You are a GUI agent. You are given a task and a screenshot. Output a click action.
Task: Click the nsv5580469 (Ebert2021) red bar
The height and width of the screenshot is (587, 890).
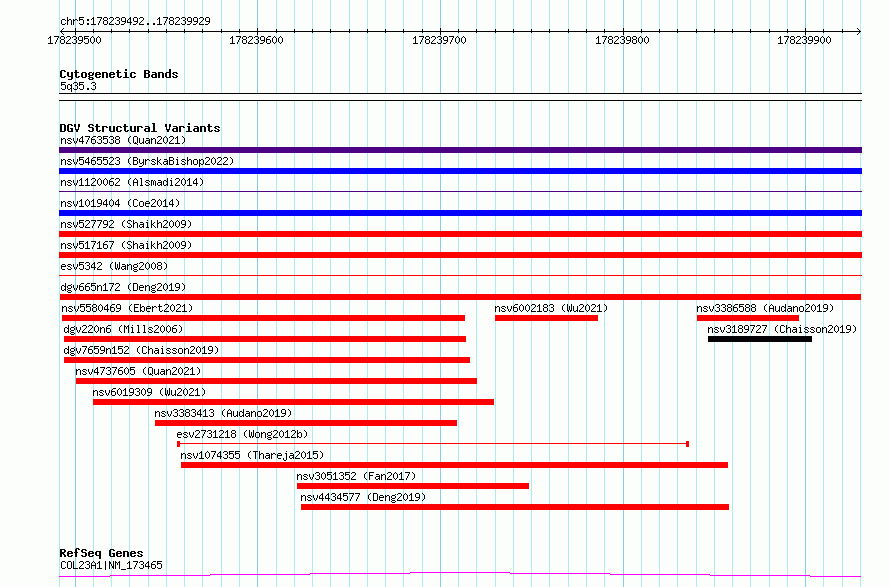click(263, 318)
